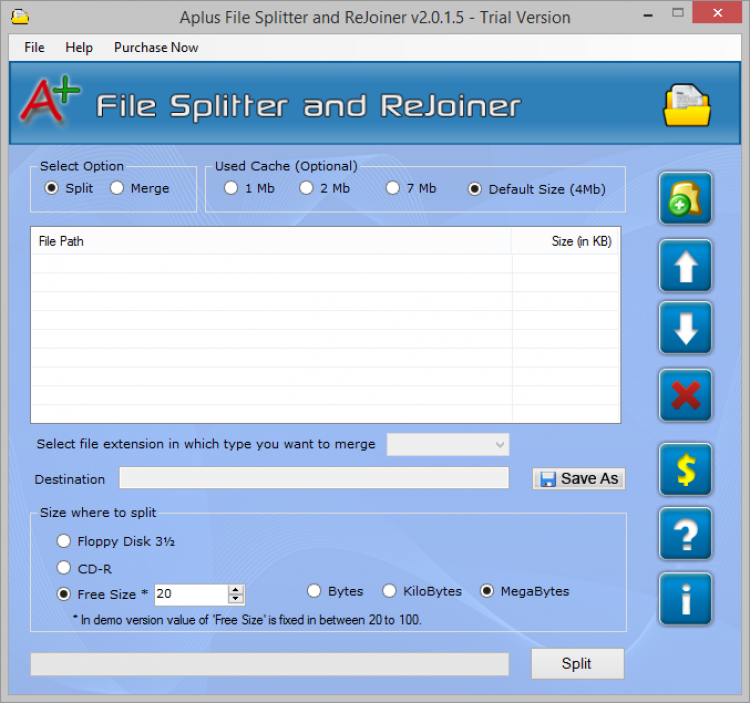Open help with the question mark icon

pyautogui.click(x=685, y=534)
